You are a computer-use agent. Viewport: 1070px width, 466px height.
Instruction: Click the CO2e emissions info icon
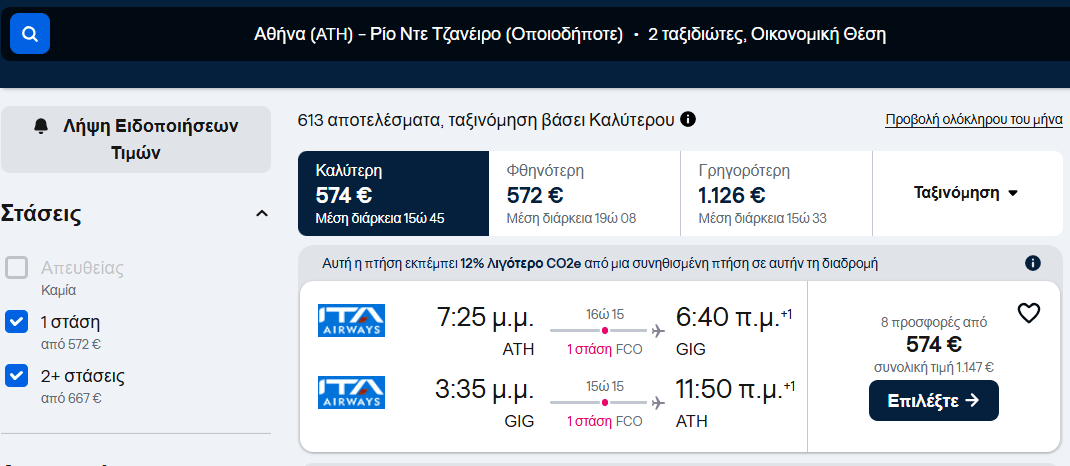(x=1033, y=264)
